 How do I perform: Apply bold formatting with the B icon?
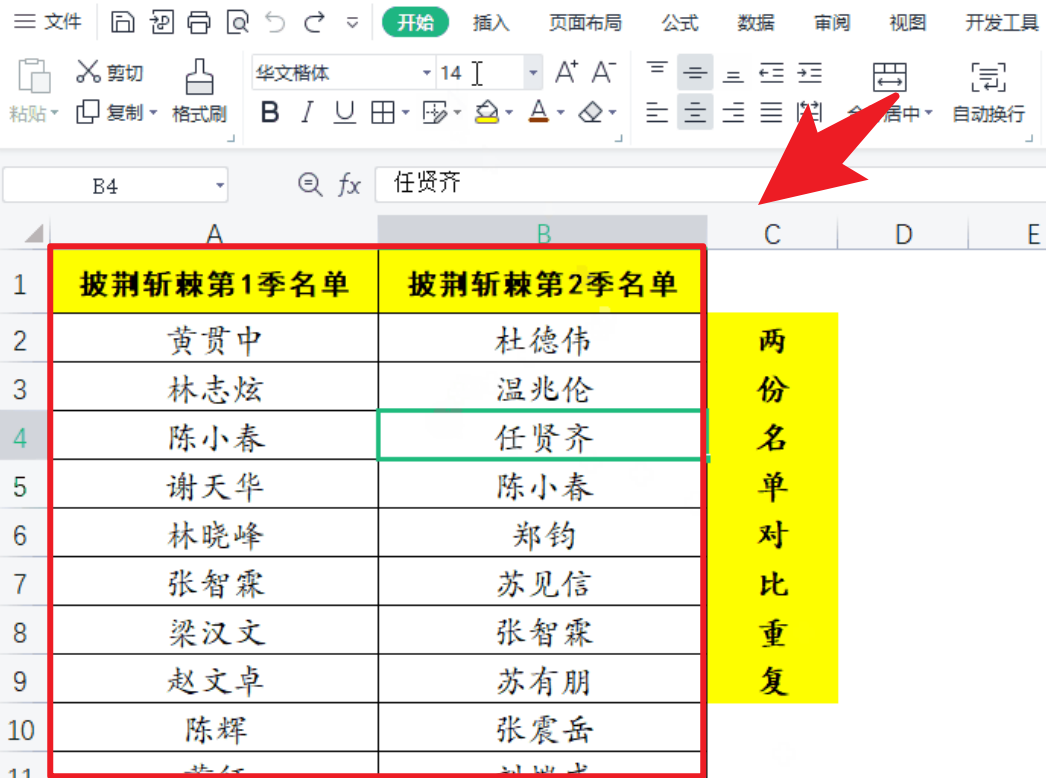coord(268,112)
